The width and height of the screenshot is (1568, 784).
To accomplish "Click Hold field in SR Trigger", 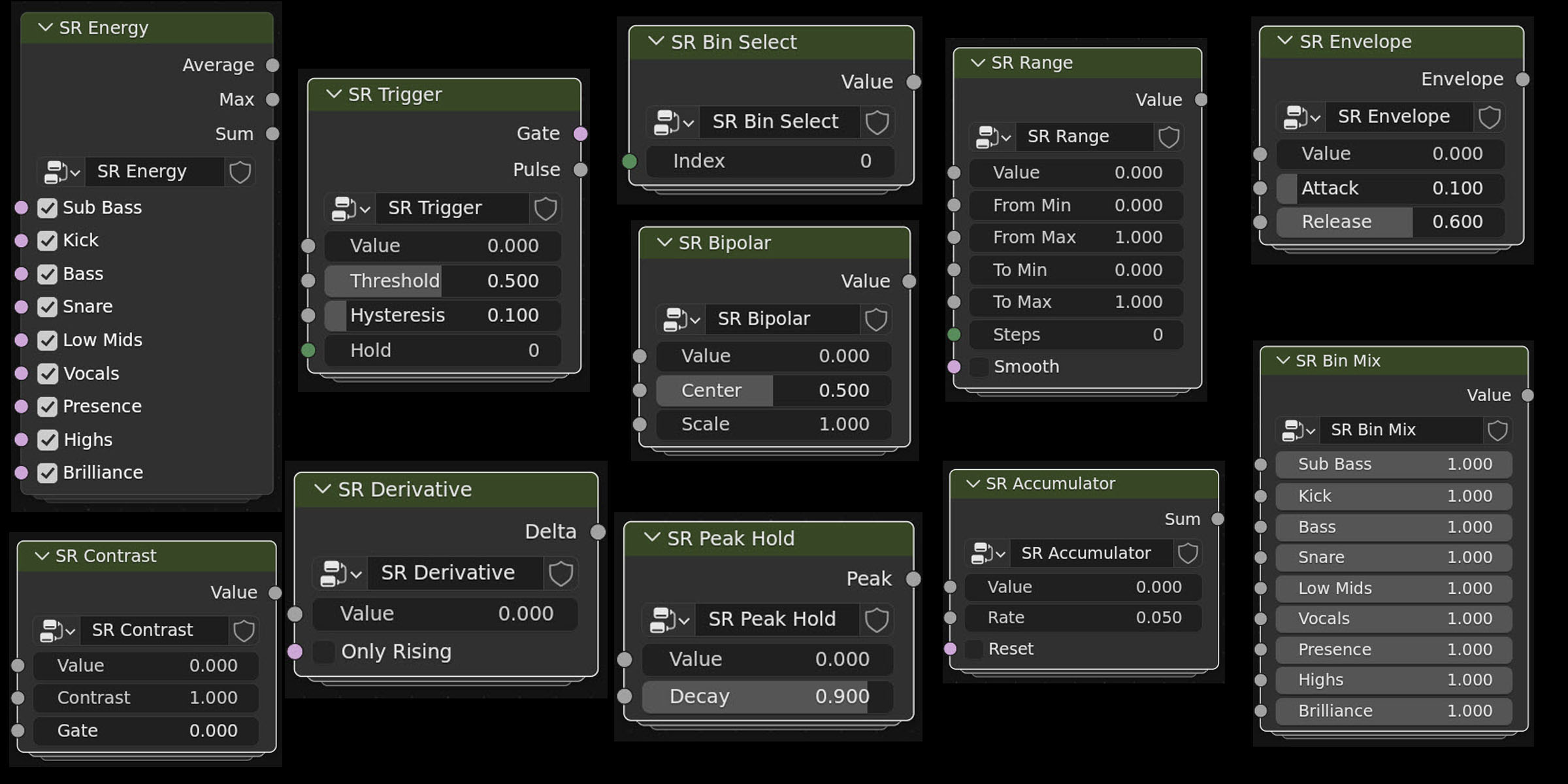I will pyautogui.click(x=443, y=351).
